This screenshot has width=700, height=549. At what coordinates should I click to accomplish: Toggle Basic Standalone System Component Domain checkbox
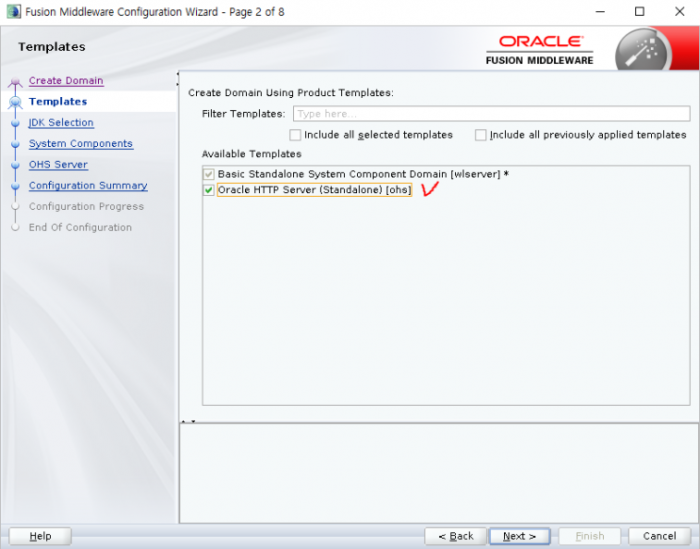(208, 174)
